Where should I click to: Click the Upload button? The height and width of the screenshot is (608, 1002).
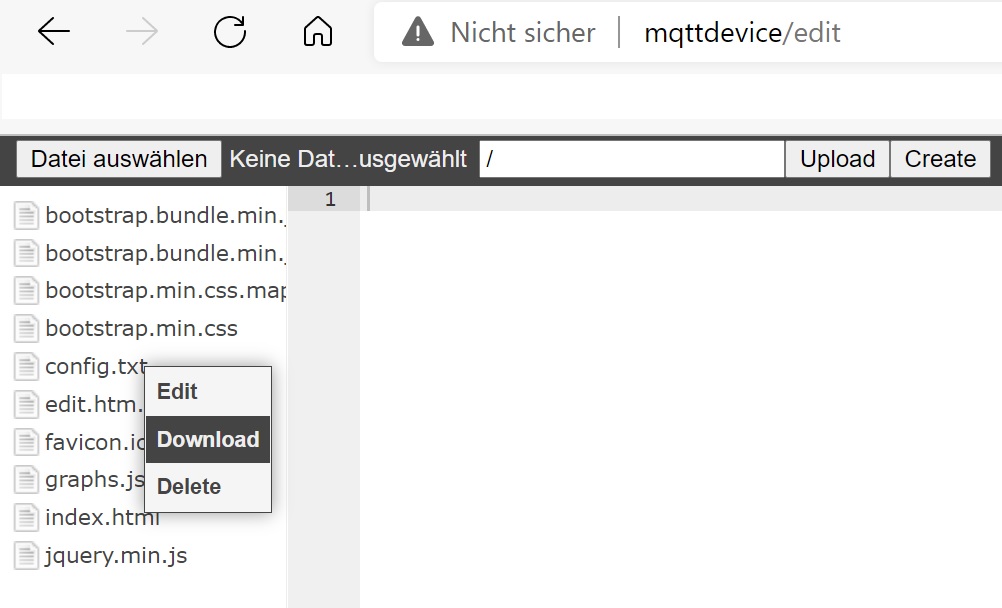click(x=837, y=159)
